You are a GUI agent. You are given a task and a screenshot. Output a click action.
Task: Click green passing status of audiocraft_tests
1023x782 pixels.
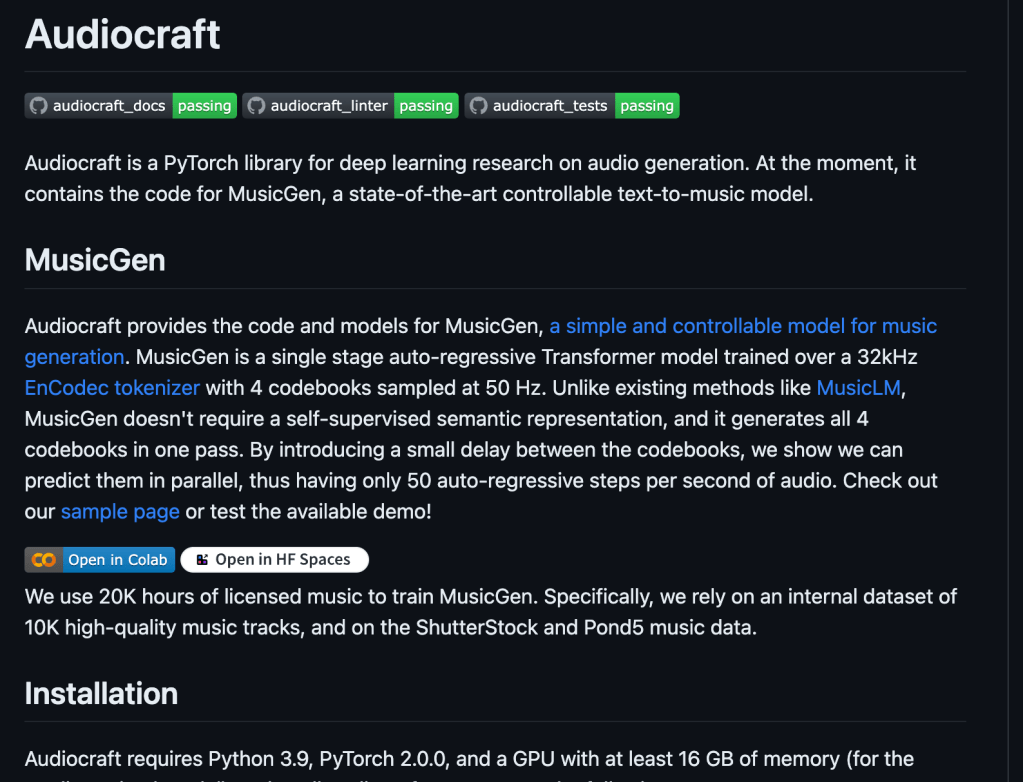coord(647,106)
